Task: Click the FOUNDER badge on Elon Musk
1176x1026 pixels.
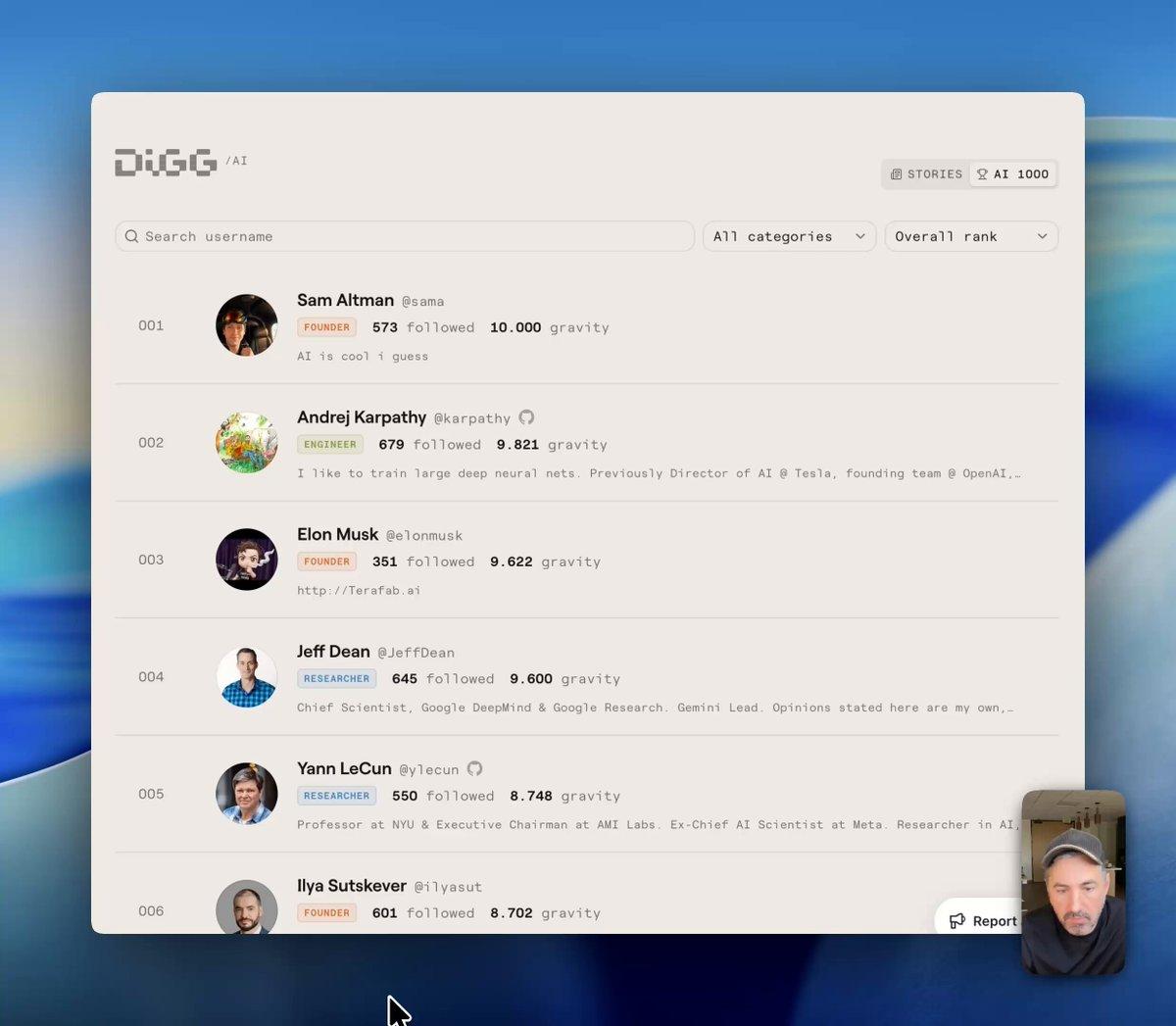Action: point(326,562)
